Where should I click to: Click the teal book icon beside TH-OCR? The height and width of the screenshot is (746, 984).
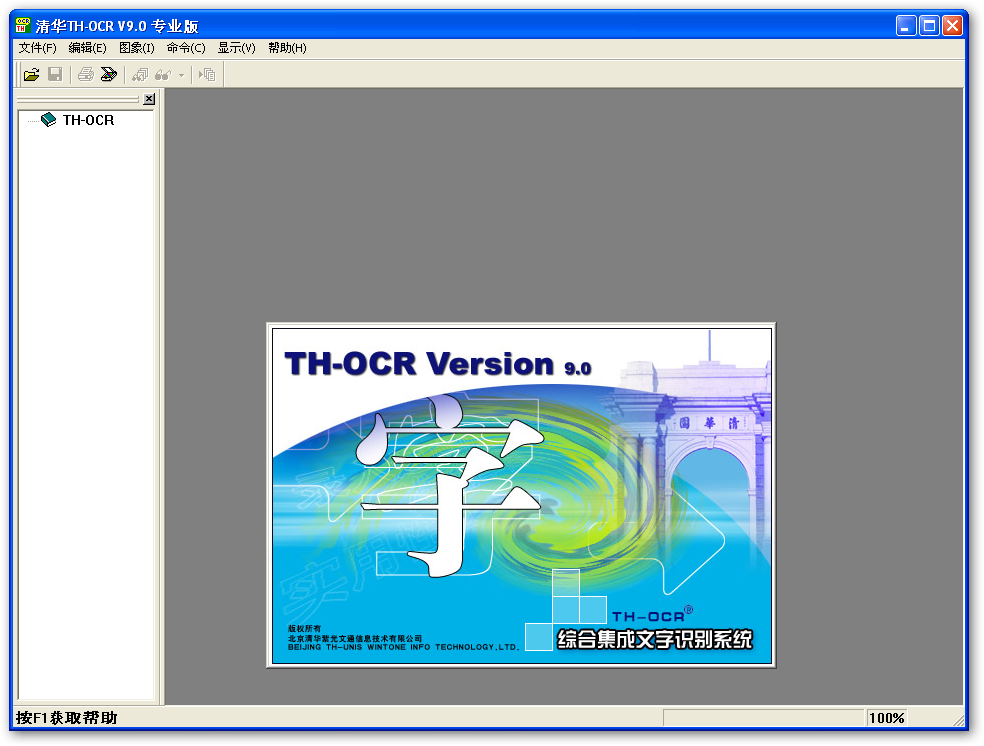pyautogui.click(x=48, y=120)
